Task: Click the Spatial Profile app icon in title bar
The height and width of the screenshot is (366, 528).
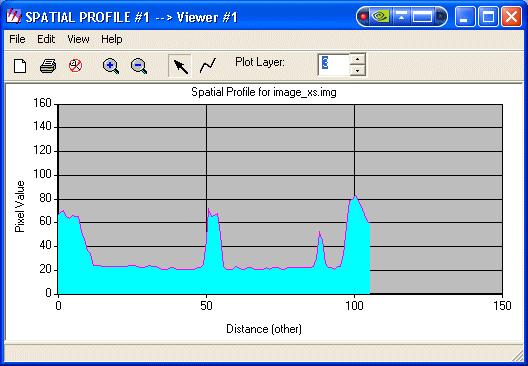Action: 14,16
